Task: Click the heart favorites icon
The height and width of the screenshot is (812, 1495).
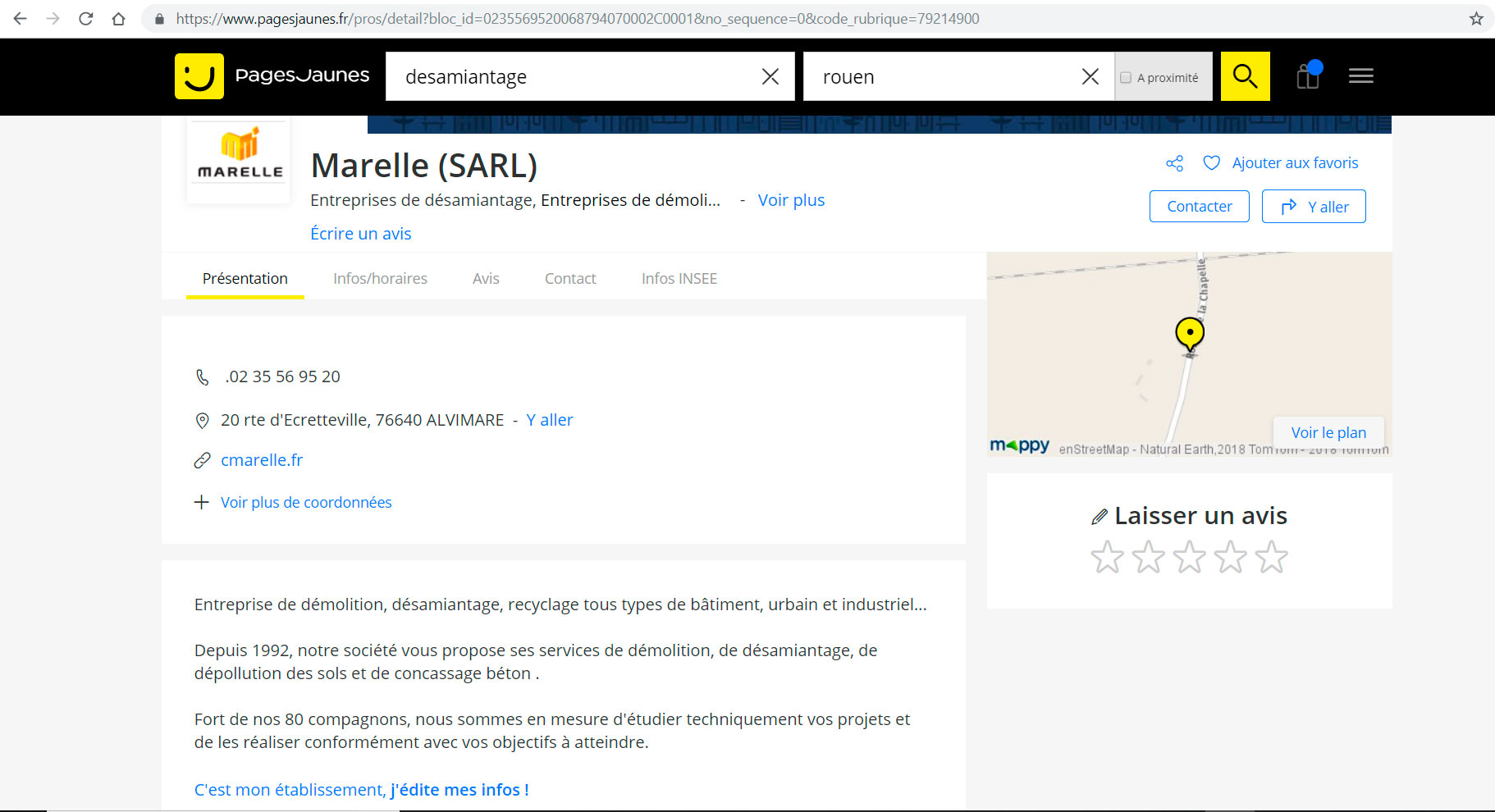Action: (1211, 163)
